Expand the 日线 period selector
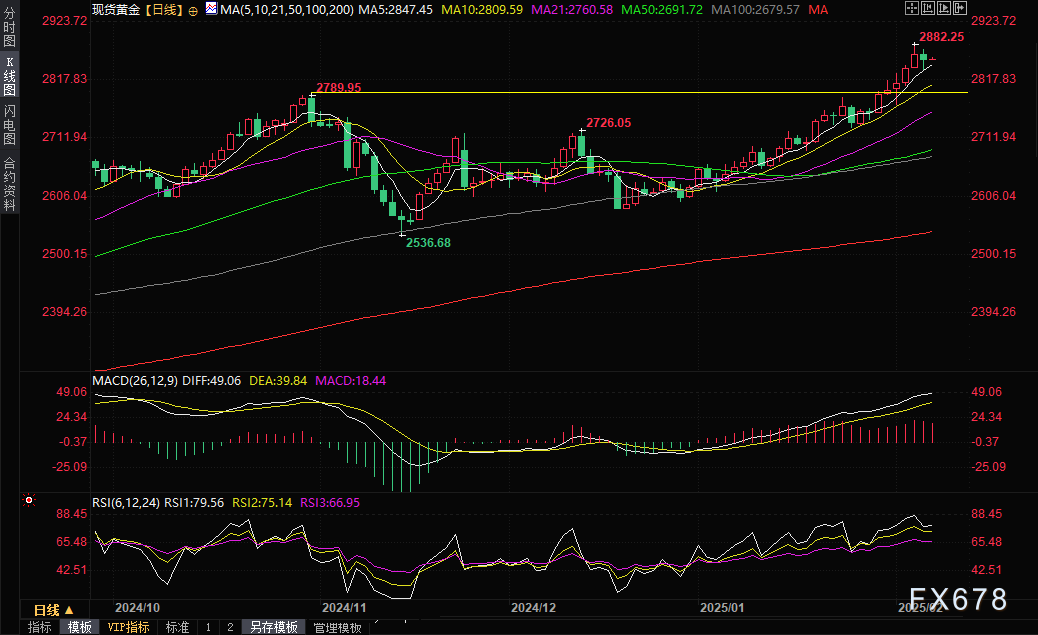 (x=52, y=610)
